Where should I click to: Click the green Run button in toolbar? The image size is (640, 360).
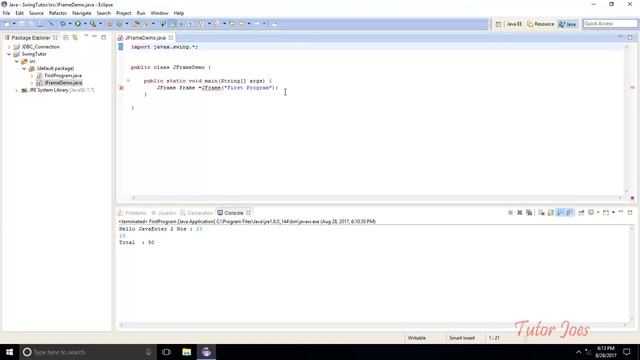pyautogui.click(x=78, y=24)
